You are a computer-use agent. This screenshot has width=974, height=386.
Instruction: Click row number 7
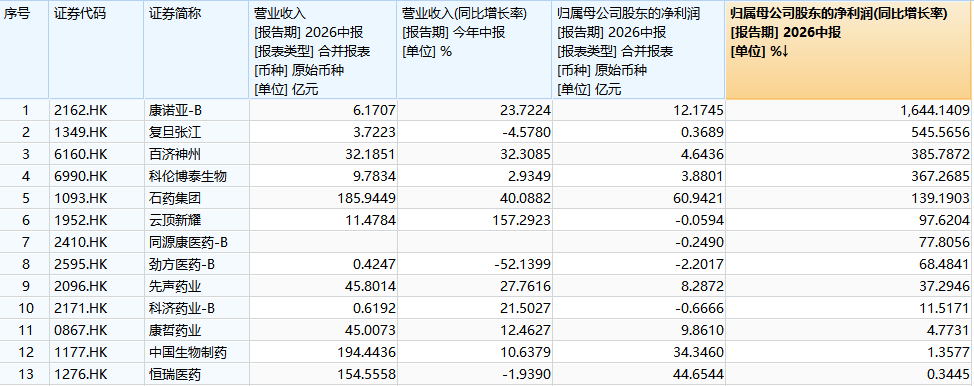pos(25,242)
